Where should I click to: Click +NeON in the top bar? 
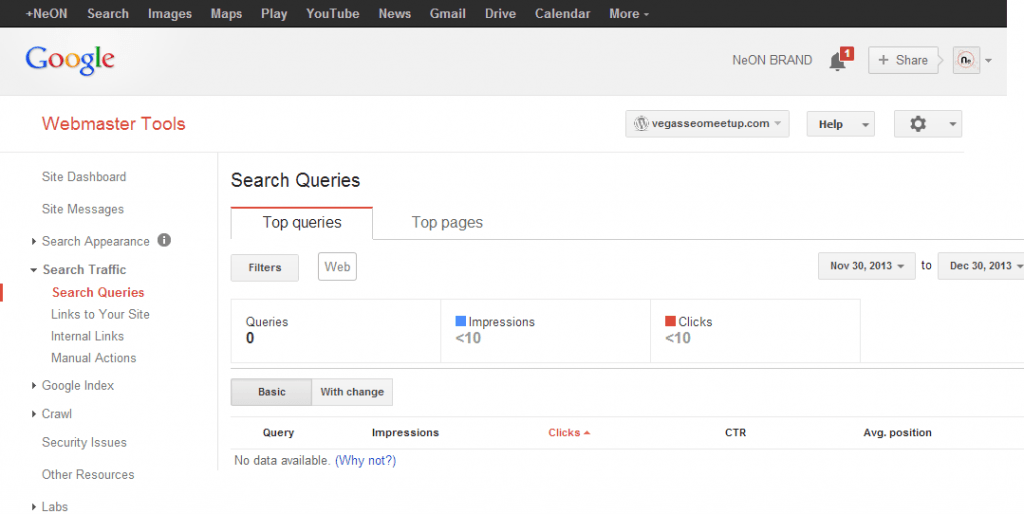coord(46,14)
